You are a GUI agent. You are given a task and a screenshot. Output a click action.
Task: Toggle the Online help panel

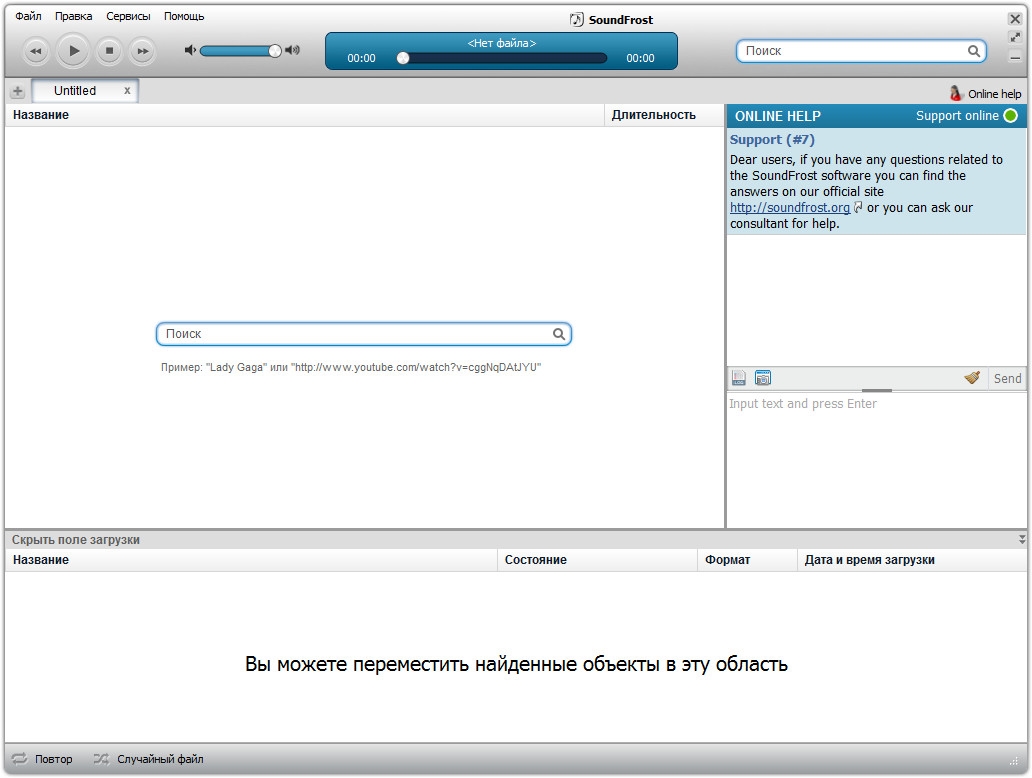pos(985,93)
